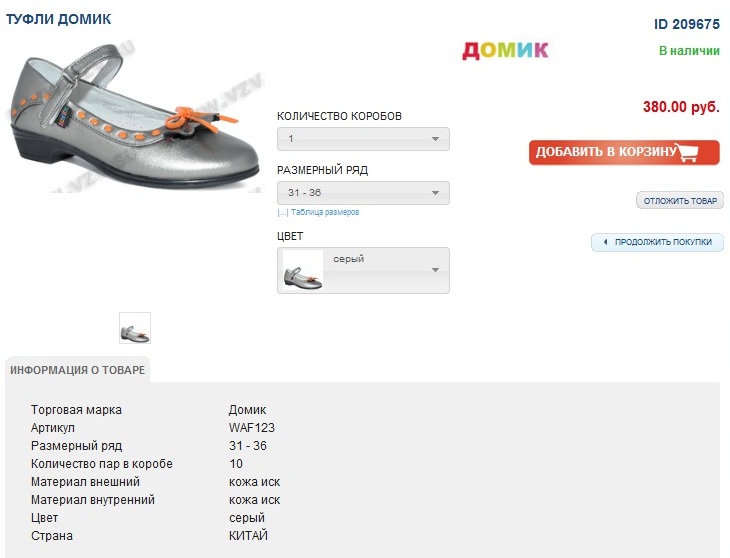
Task: Click the article value WAF123
Action: pos(250,428)
